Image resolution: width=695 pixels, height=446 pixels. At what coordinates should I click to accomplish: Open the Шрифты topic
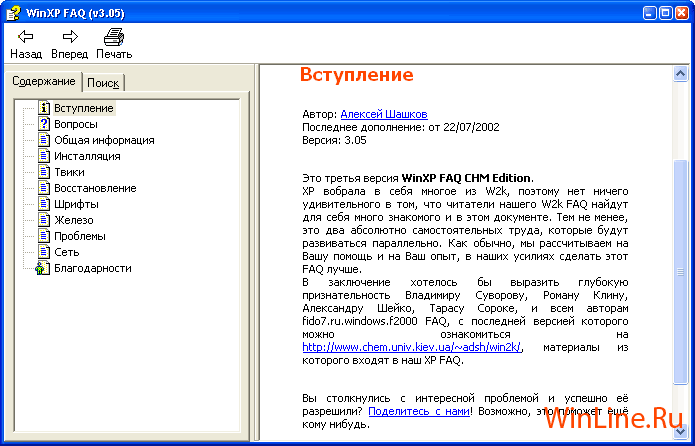click(76, 204)
